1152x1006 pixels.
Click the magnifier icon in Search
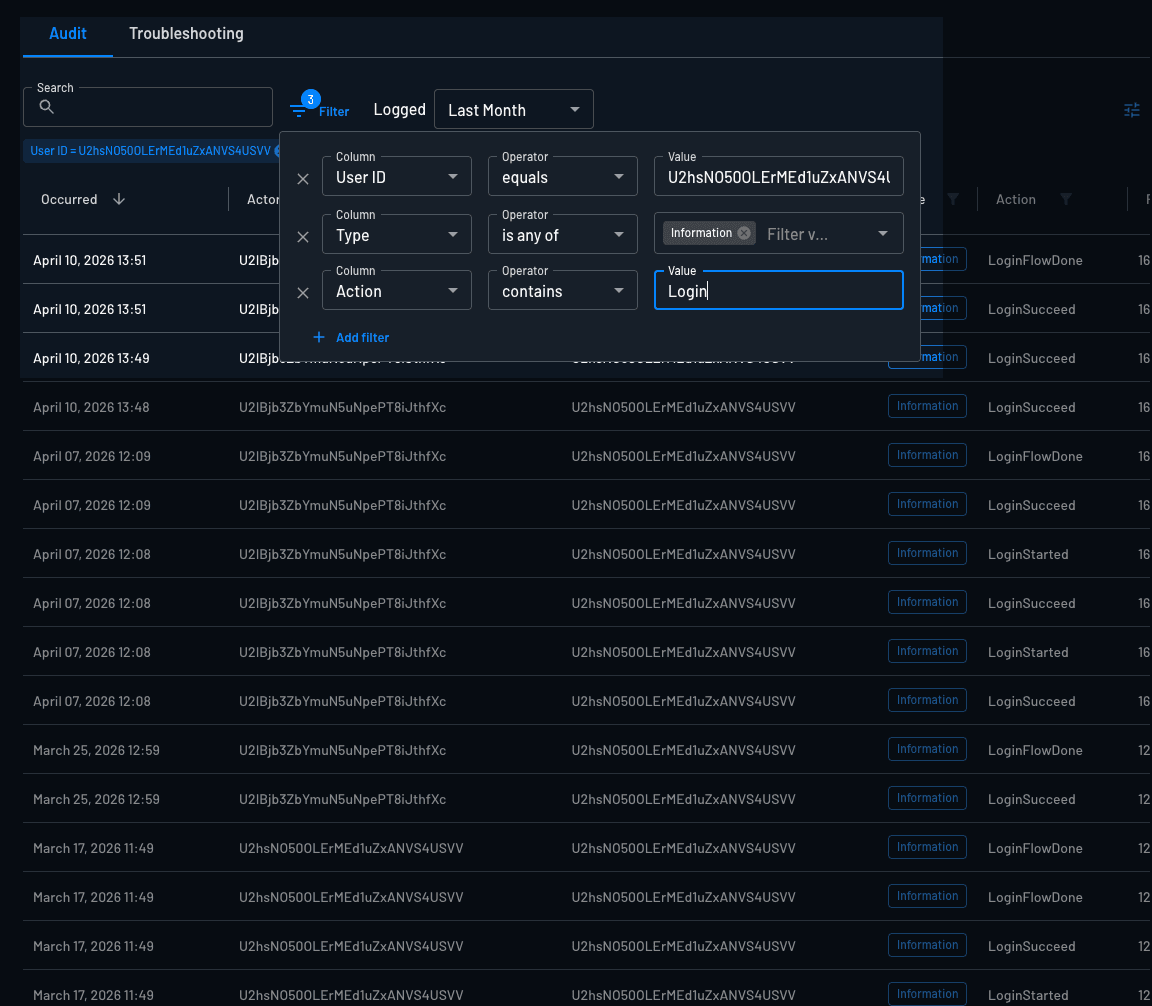tap(46, 107)
